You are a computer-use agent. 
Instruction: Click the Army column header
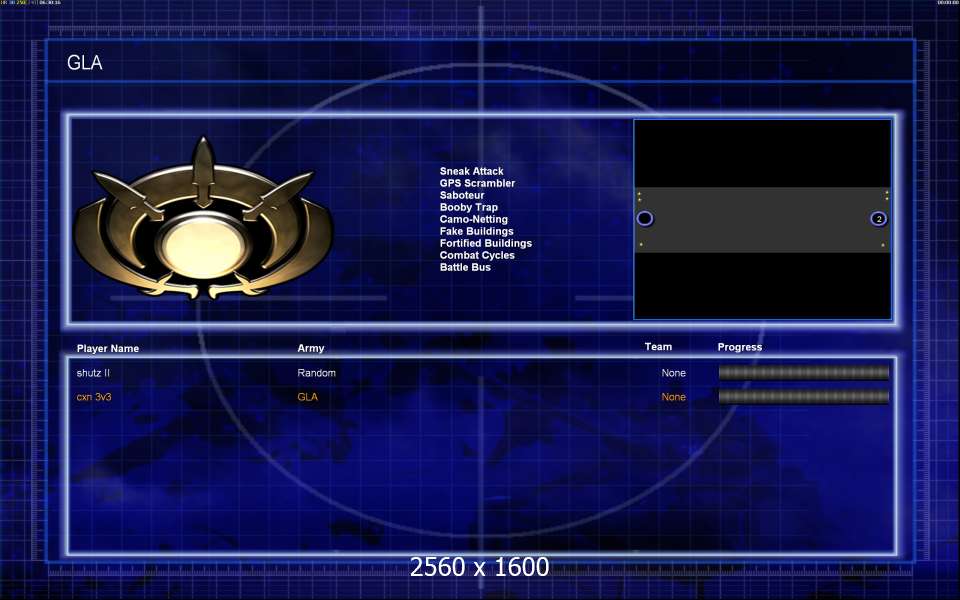point(310,348)
